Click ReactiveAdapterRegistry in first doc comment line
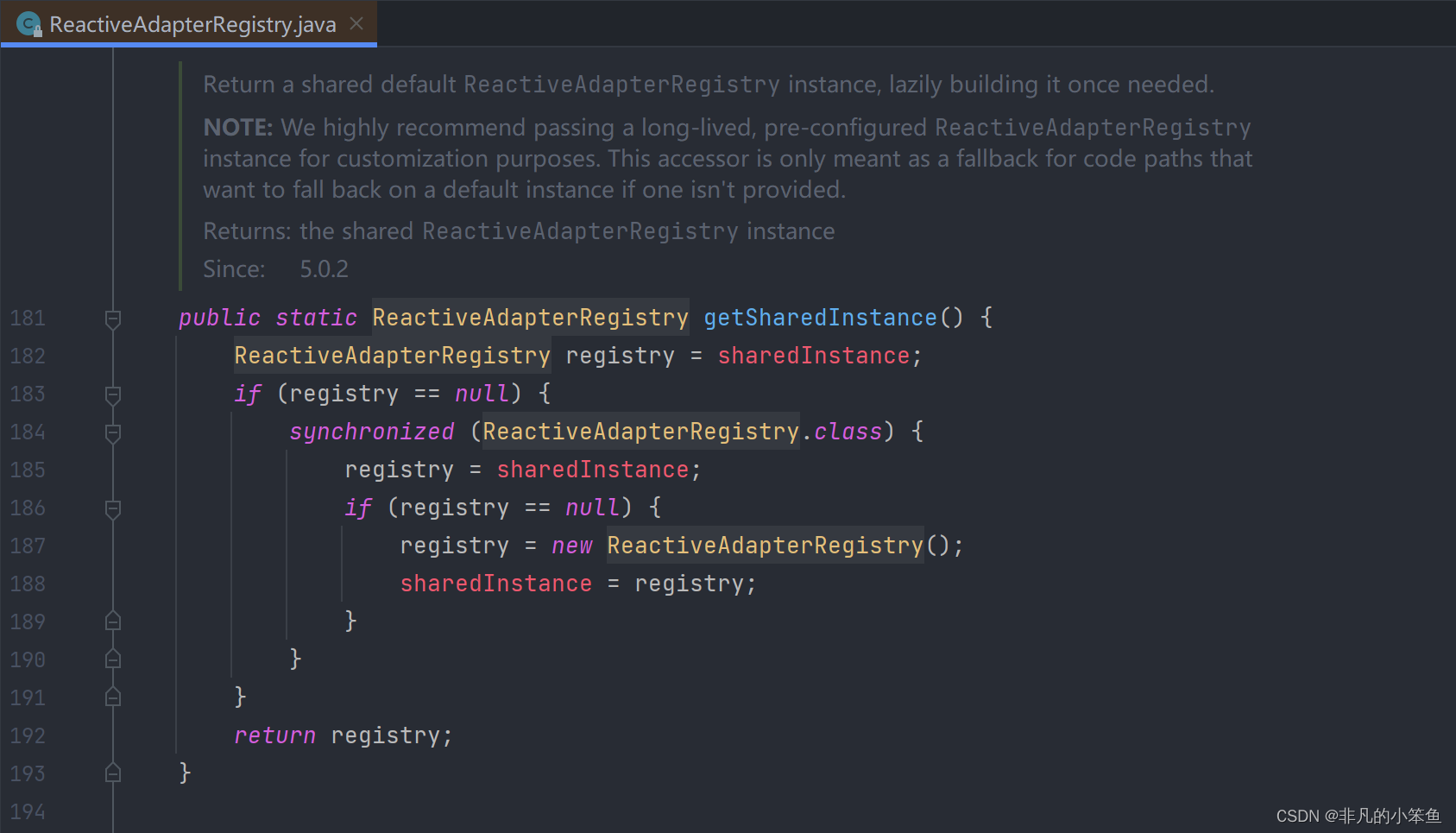The image size is (1456, 833). pos(621,85)
